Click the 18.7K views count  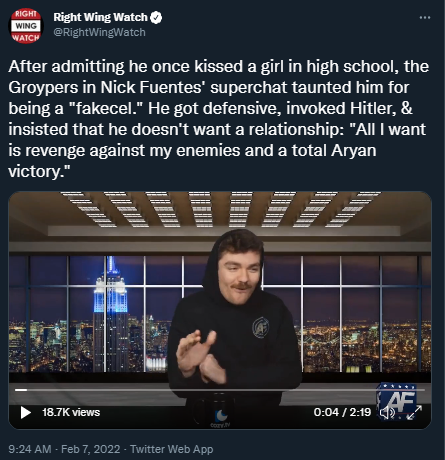tap(71, 412)
